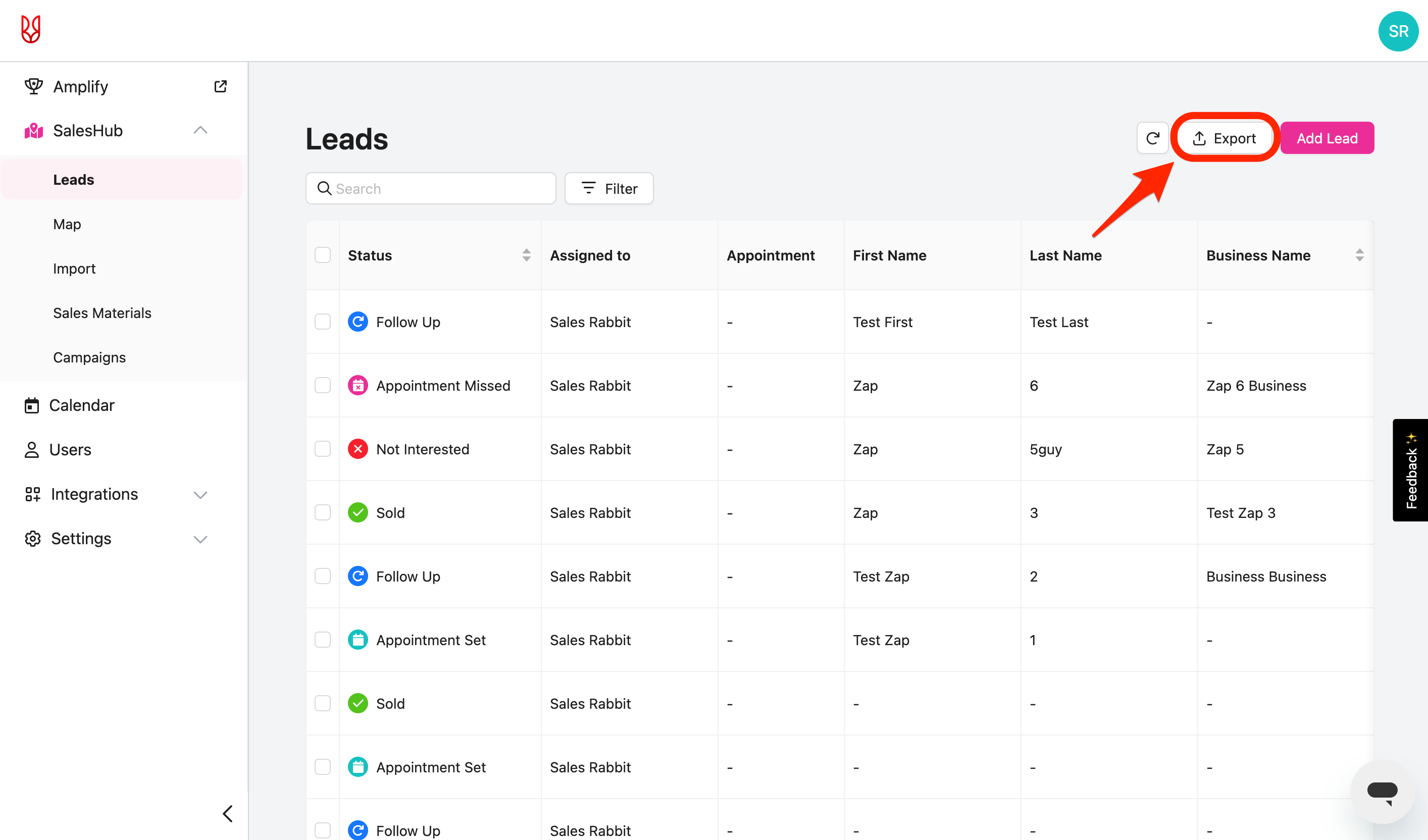Collapse sidebar with the left arrow
The width and height of the screenshot is (1428, 840).
[228, 813]
